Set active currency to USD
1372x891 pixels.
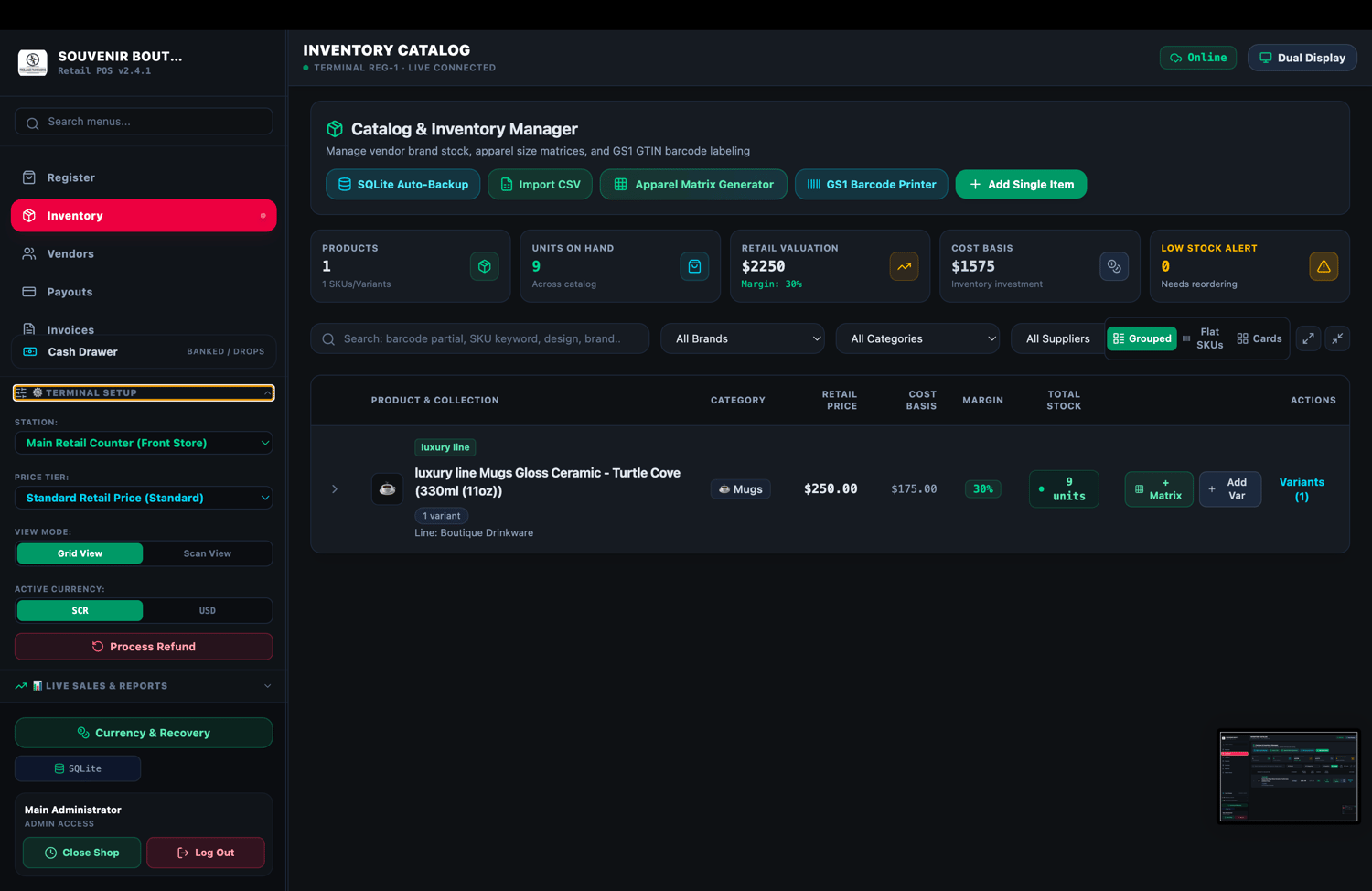tap(208, 610)
